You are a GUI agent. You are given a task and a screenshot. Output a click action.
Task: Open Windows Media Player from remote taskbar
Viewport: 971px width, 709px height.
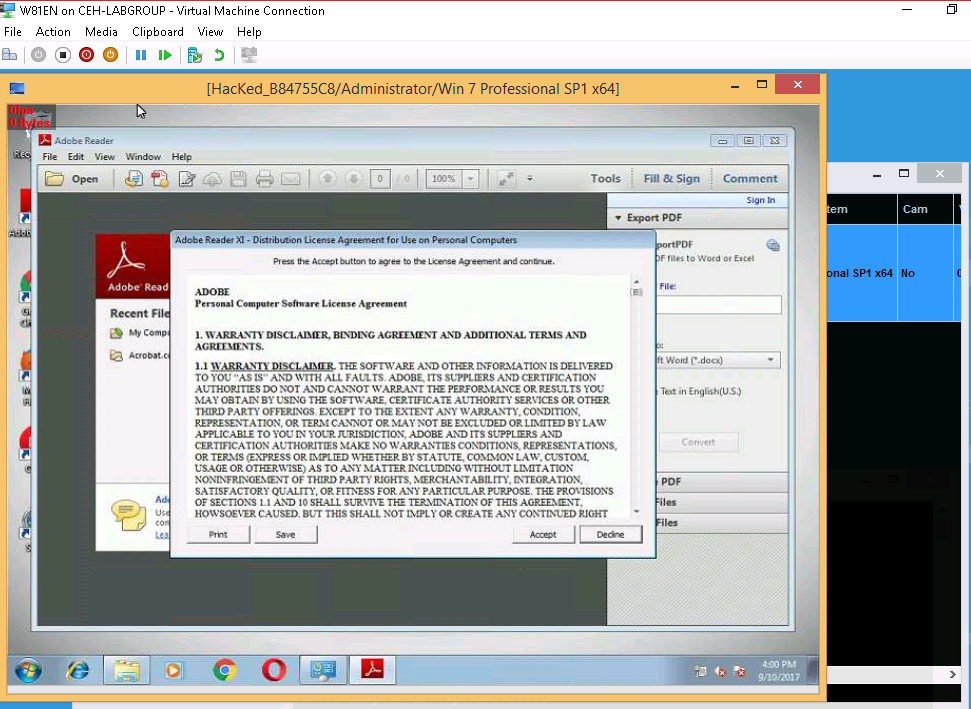point(174,670)
